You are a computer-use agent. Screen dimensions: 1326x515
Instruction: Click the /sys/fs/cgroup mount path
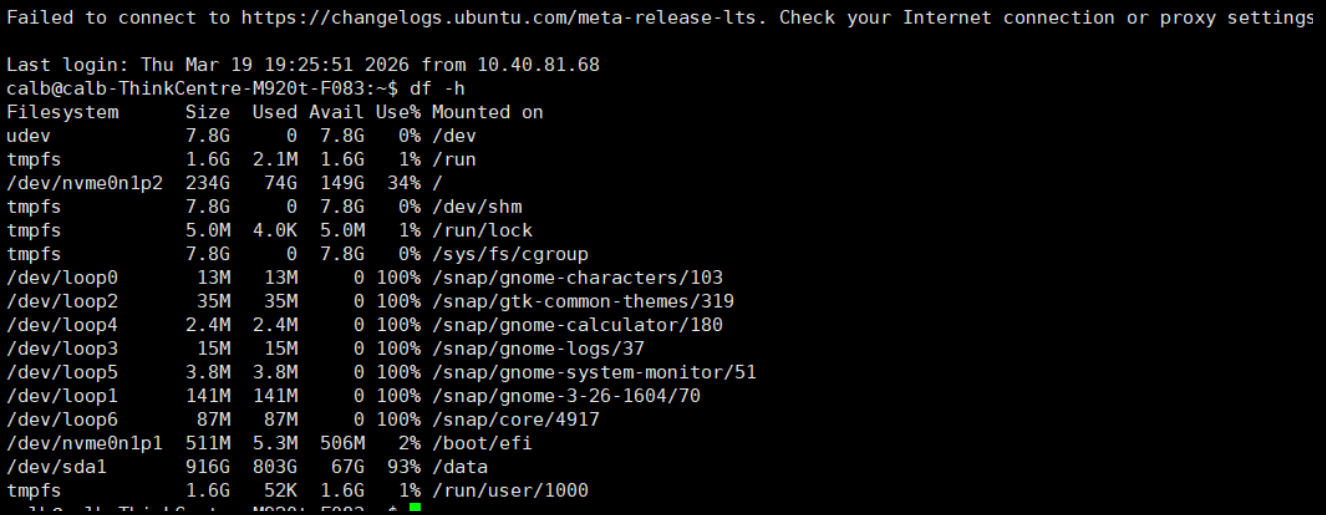(510, 254)
